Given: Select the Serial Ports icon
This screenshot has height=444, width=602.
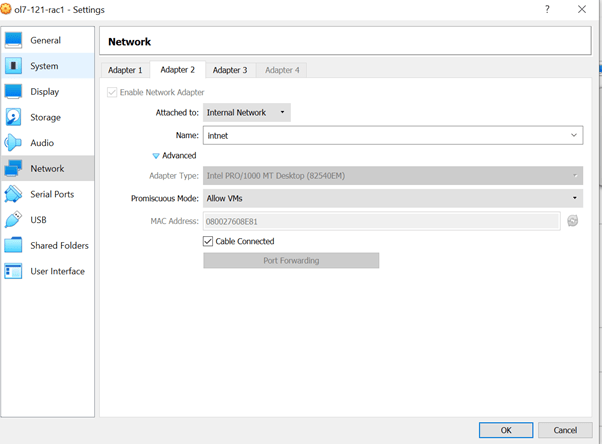Looking at the screenshot, I should 13,194.
